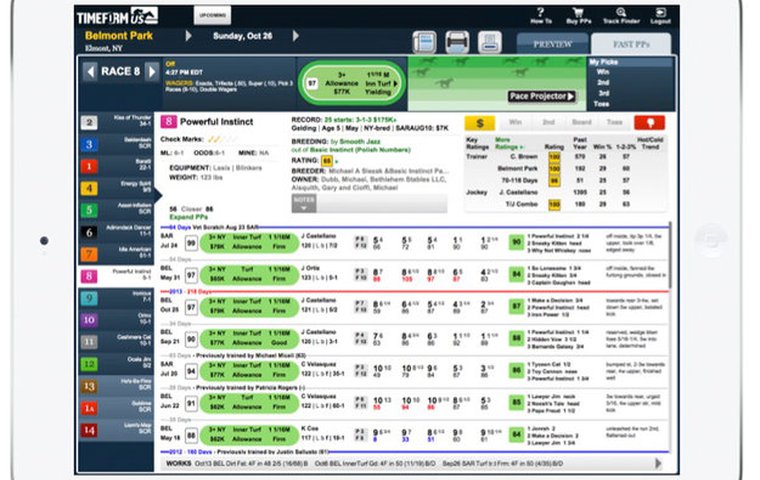Open Jul 24 SAR race conditions pill
This screenshot has height=480, width=760.
tap(249, 242)
